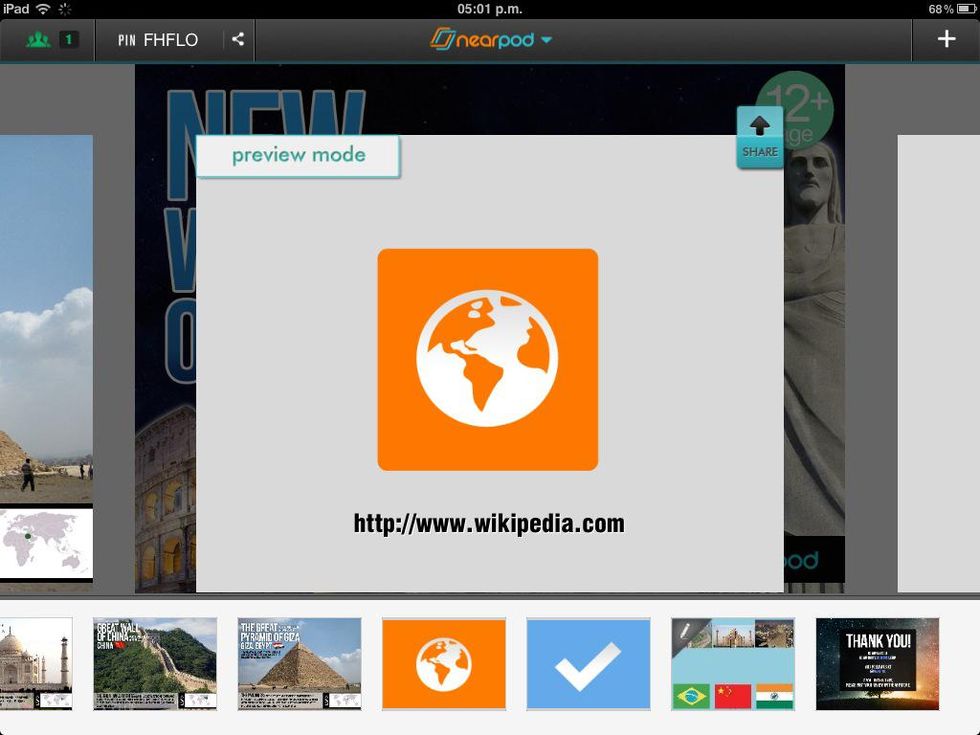Viewport: 980px width, 735px height.
Task: Select the blue checkmark quiz slide thumbnail
Action: [x=588, y=664]
